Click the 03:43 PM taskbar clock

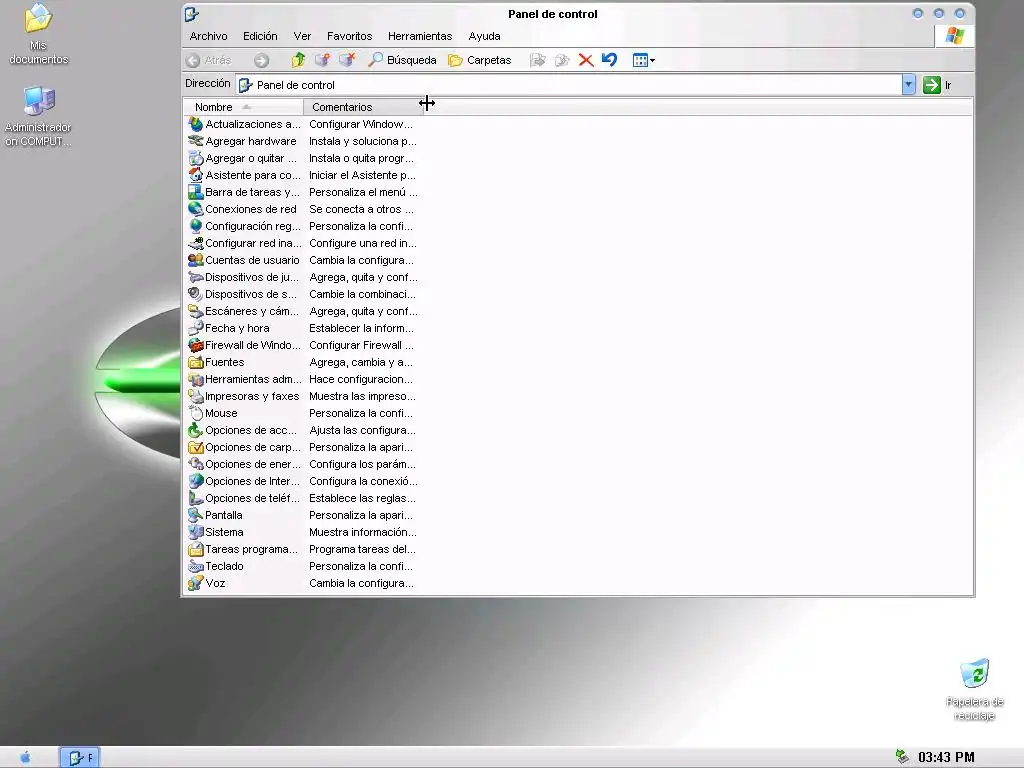click(946, 757)
